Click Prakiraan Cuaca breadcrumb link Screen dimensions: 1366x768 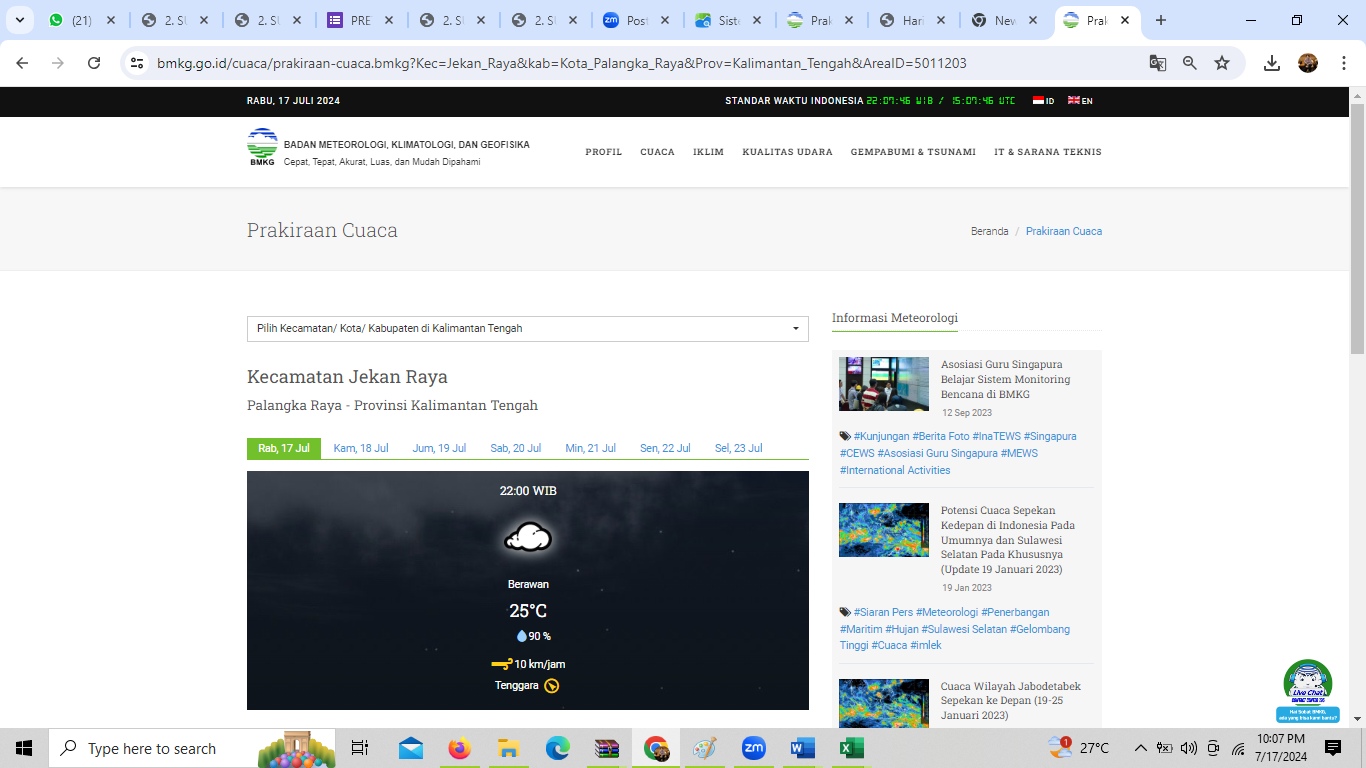[x=1064, y=231]
